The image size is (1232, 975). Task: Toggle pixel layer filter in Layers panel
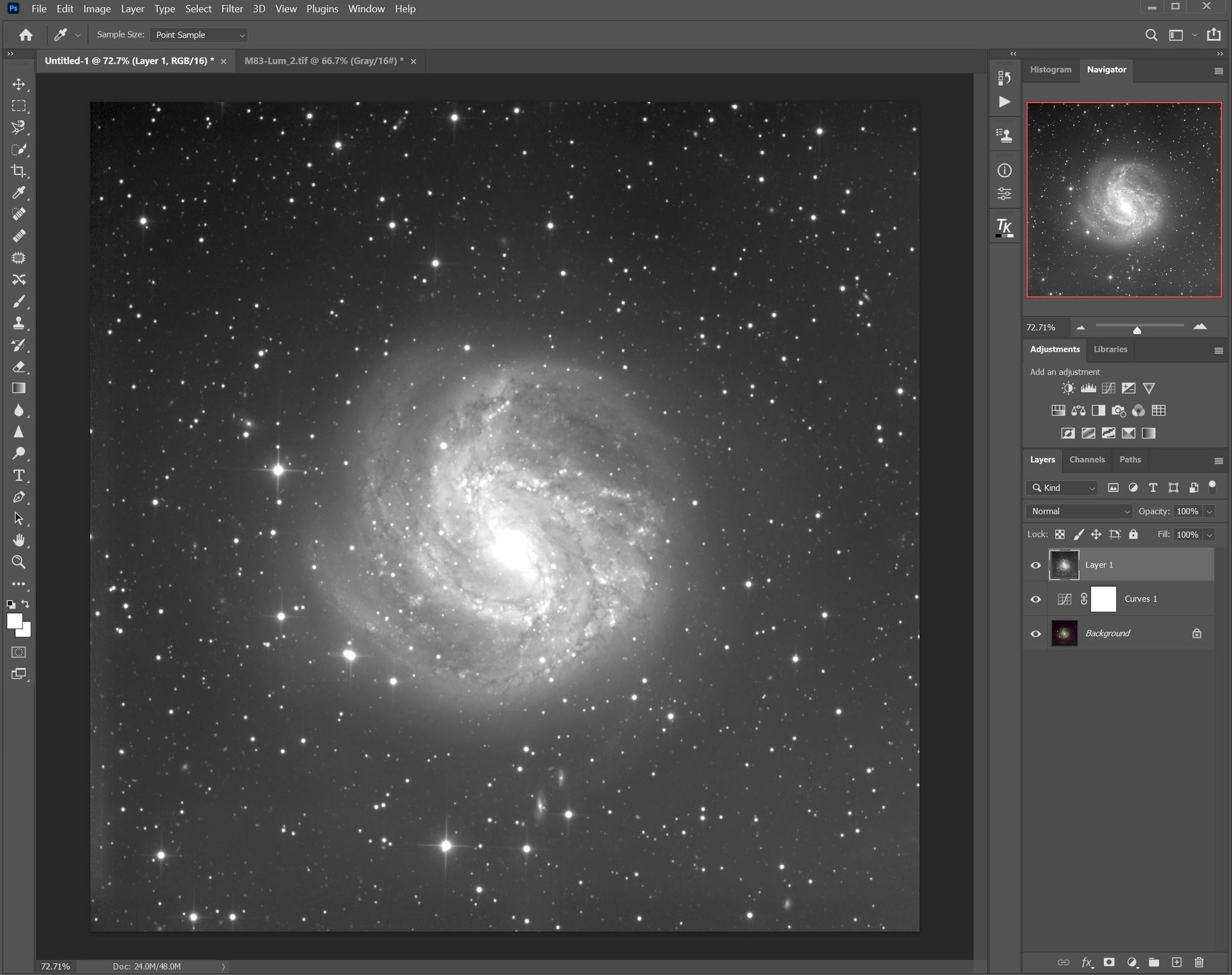(1113, 487)
